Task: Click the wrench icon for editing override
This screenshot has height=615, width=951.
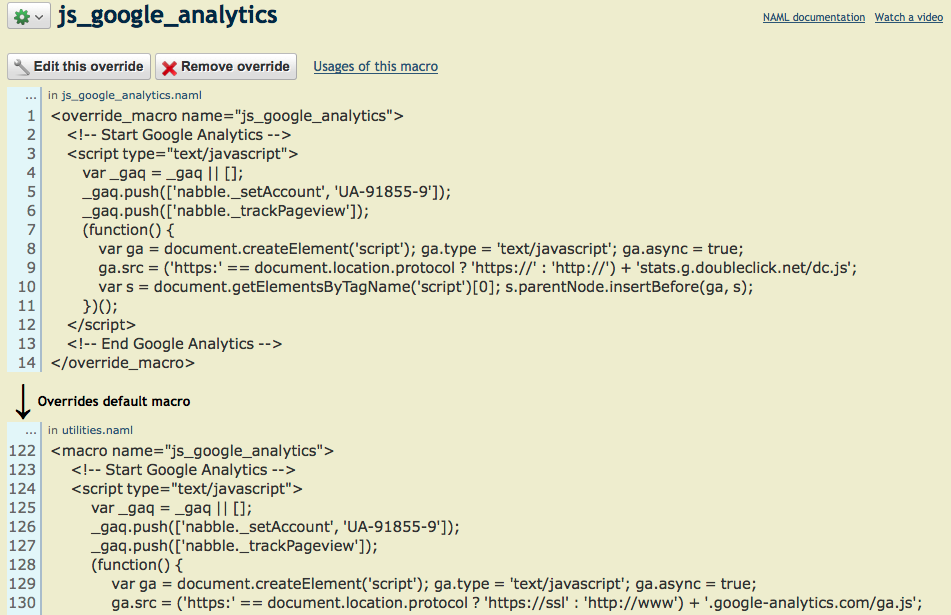Action: [x=21, y=67]
